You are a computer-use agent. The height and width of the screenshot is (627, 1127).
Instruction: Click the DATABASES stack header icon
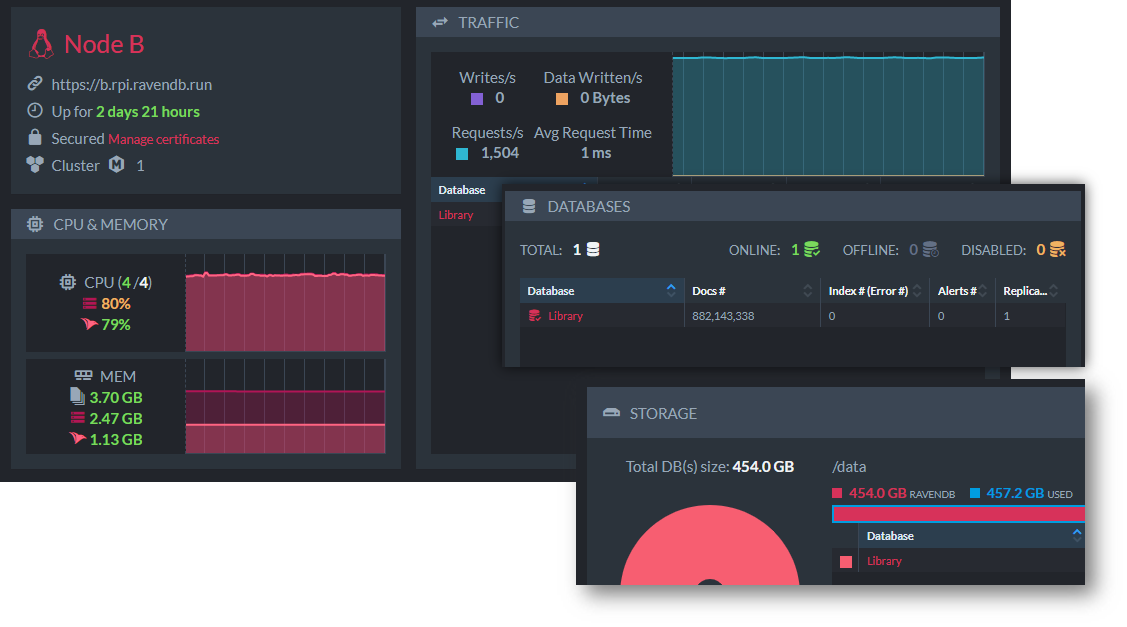tap(529, 206)
